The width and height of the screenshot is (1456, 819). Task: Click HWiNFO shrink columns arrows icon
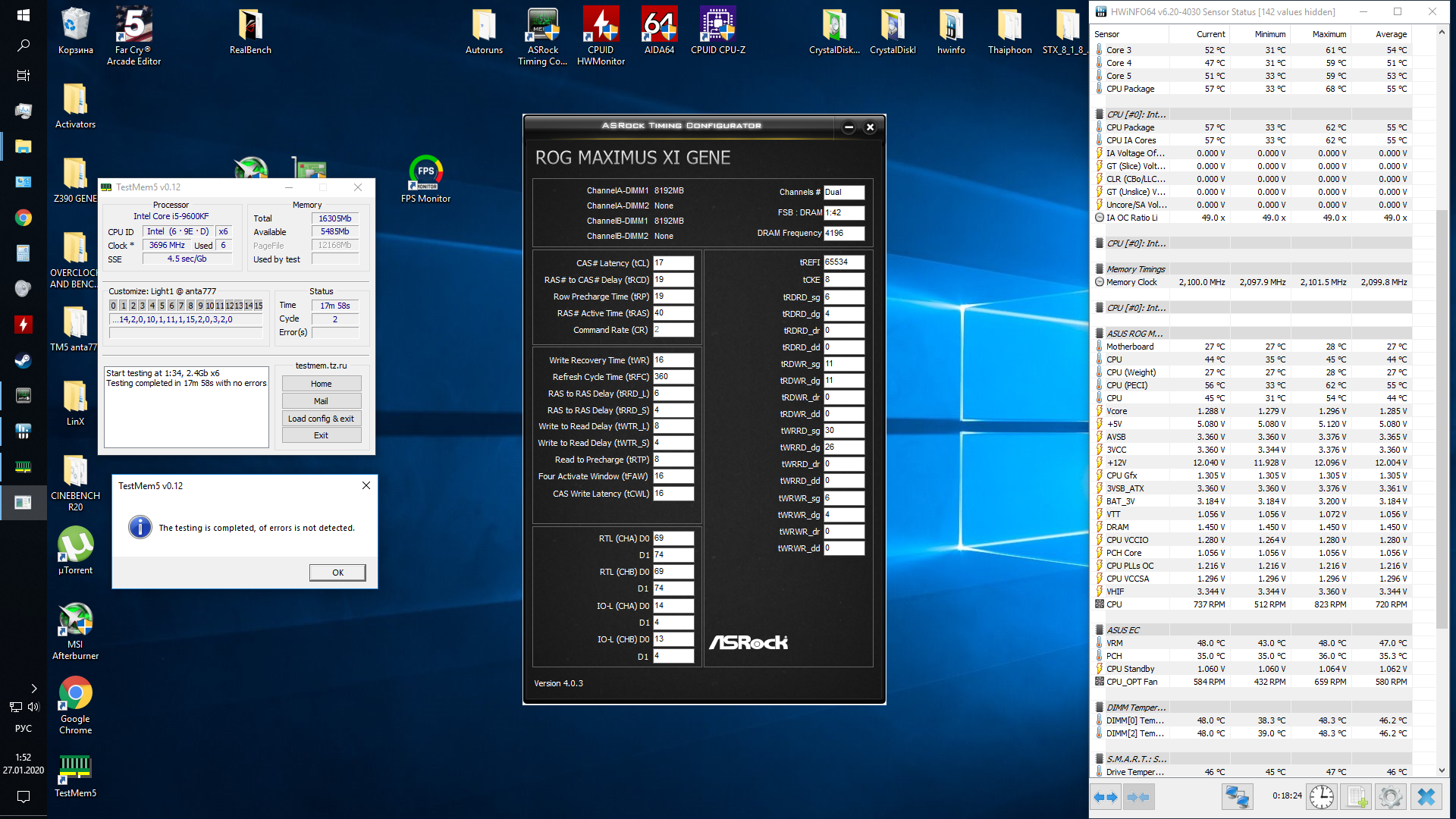(x=1138, y=797)
